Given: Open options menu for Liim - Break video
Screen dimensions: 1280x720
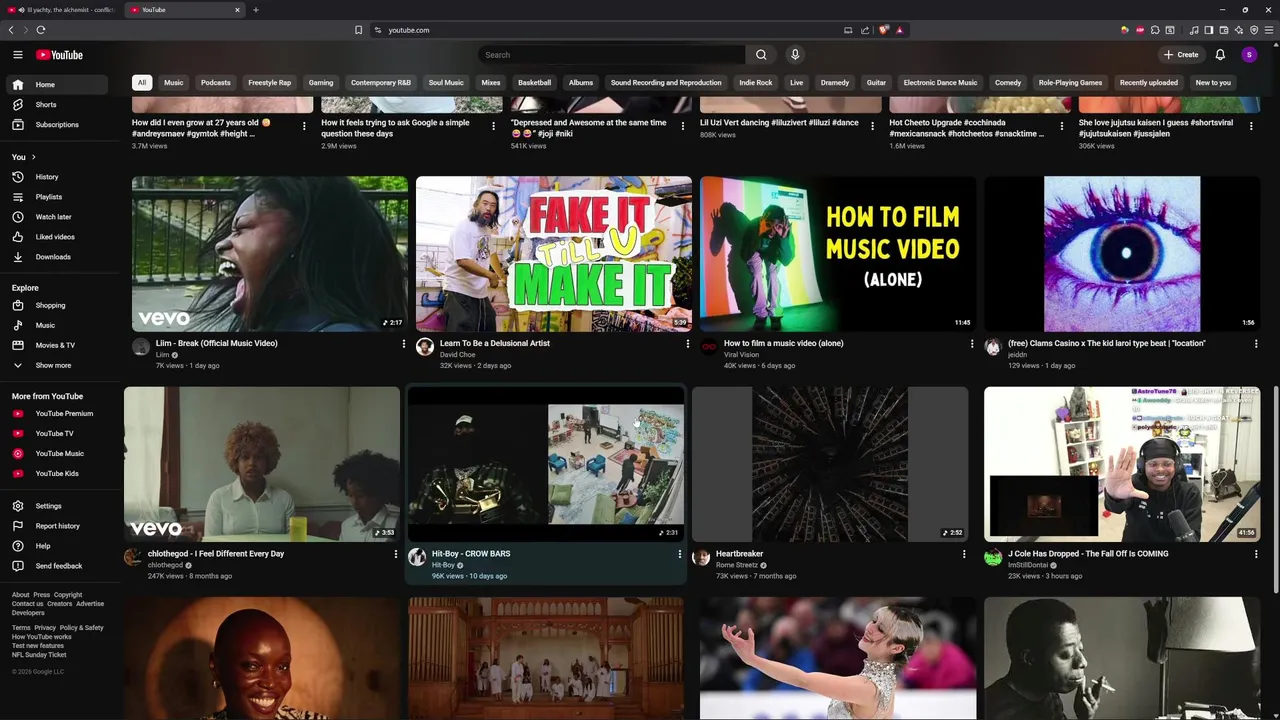Looking at the screenshot, I should (x=403, y=344).
